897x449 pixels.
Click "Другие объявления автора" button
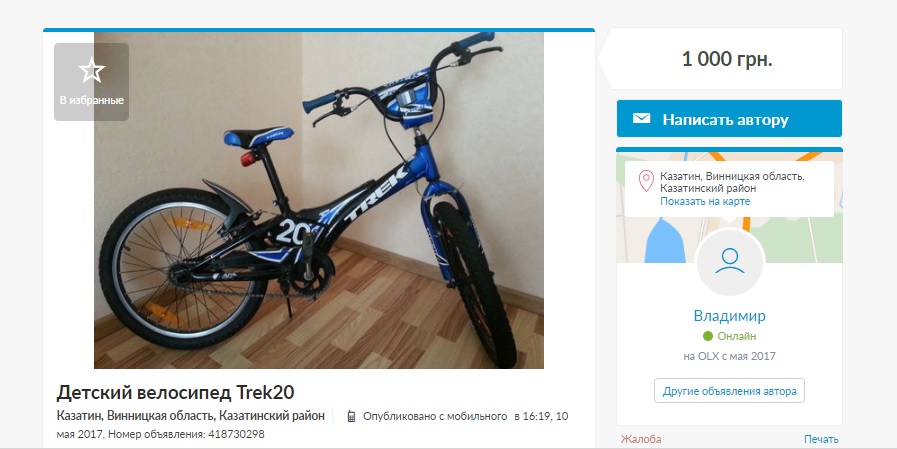click(x=729, y=391)
